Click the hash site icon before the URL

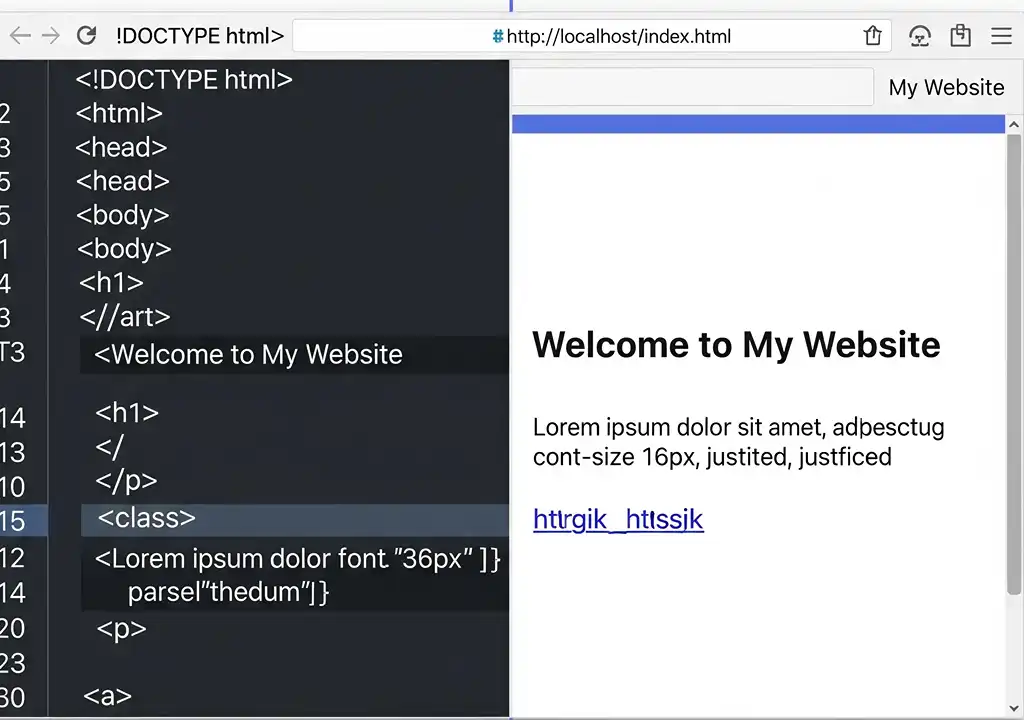click(x=498, y=36)
